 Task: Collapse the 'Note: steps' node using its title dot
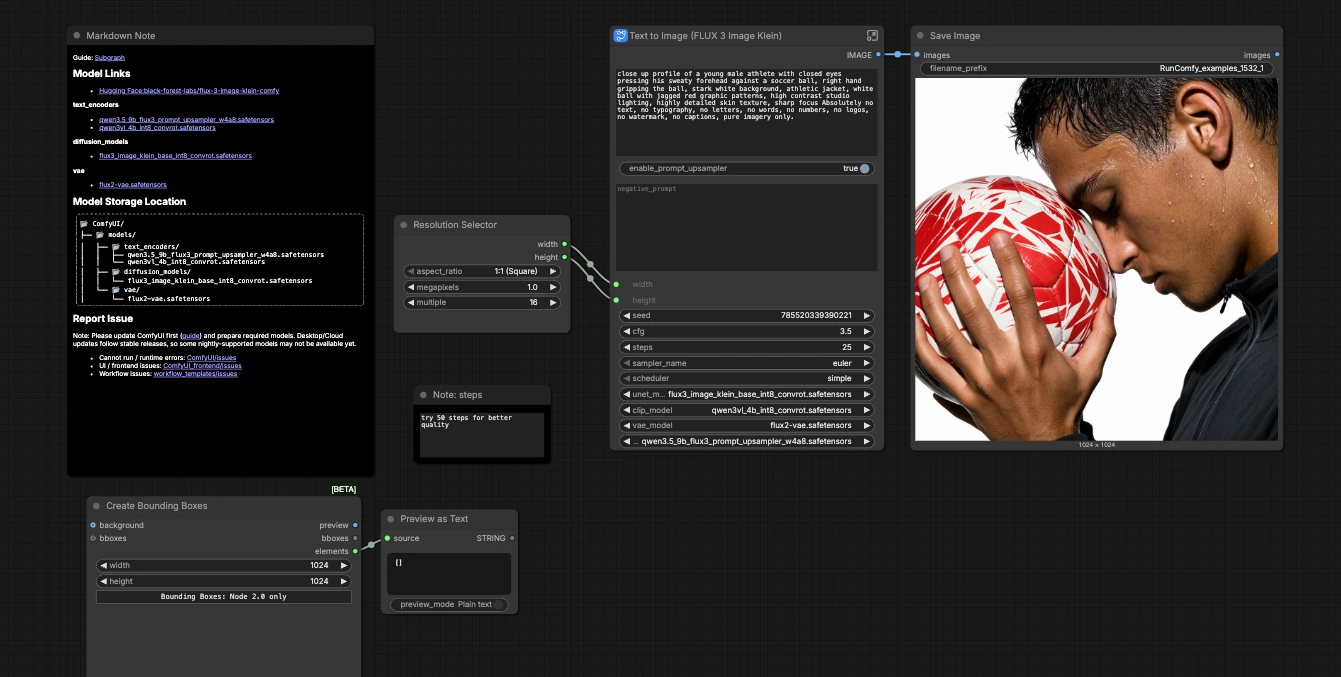coord(424,395)
